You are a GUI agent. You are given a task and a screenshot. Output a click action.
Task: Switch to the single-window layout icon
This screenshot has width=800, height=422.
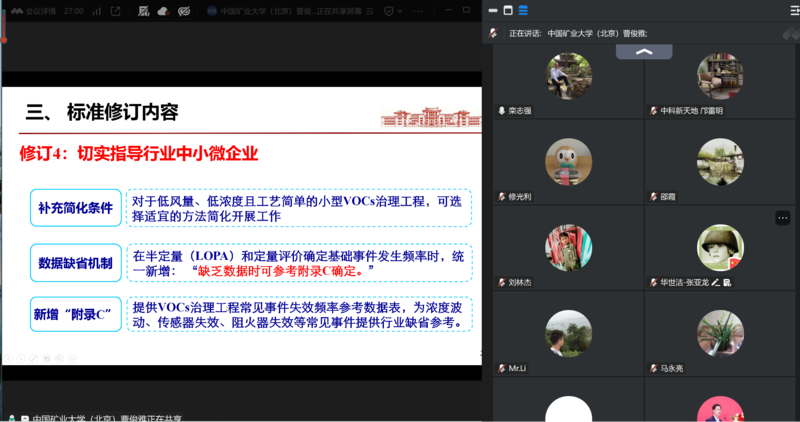pos(508,10)
